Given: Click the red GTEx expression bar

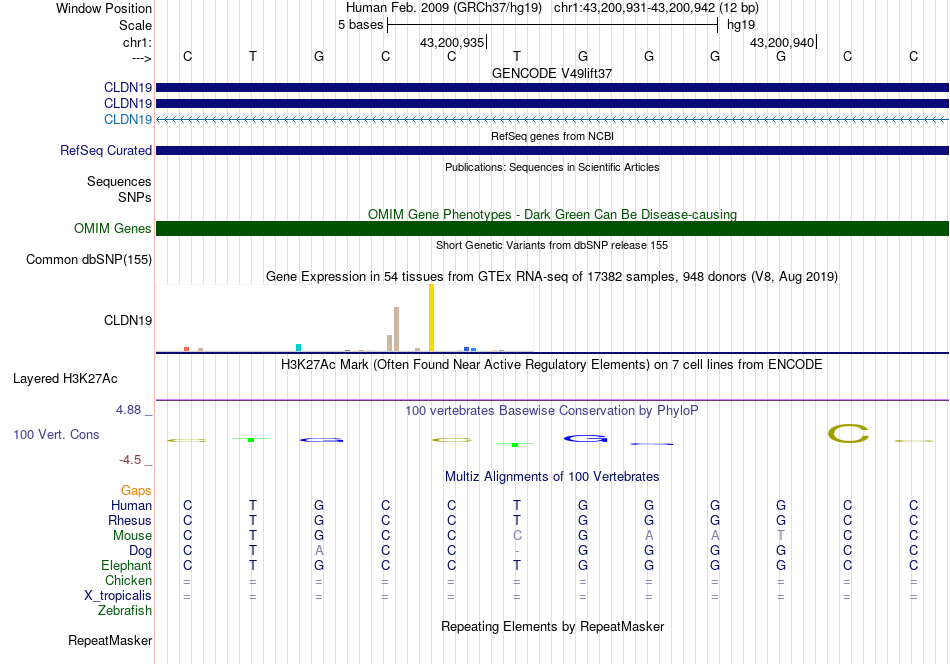Looking at the screenshot, I should [x=187, y=349].
